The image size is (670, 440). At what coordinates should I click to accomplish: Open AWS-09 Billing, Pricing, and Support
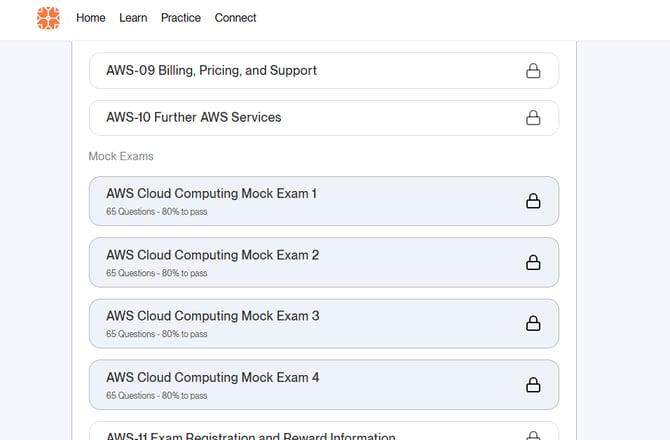point(211,71)
